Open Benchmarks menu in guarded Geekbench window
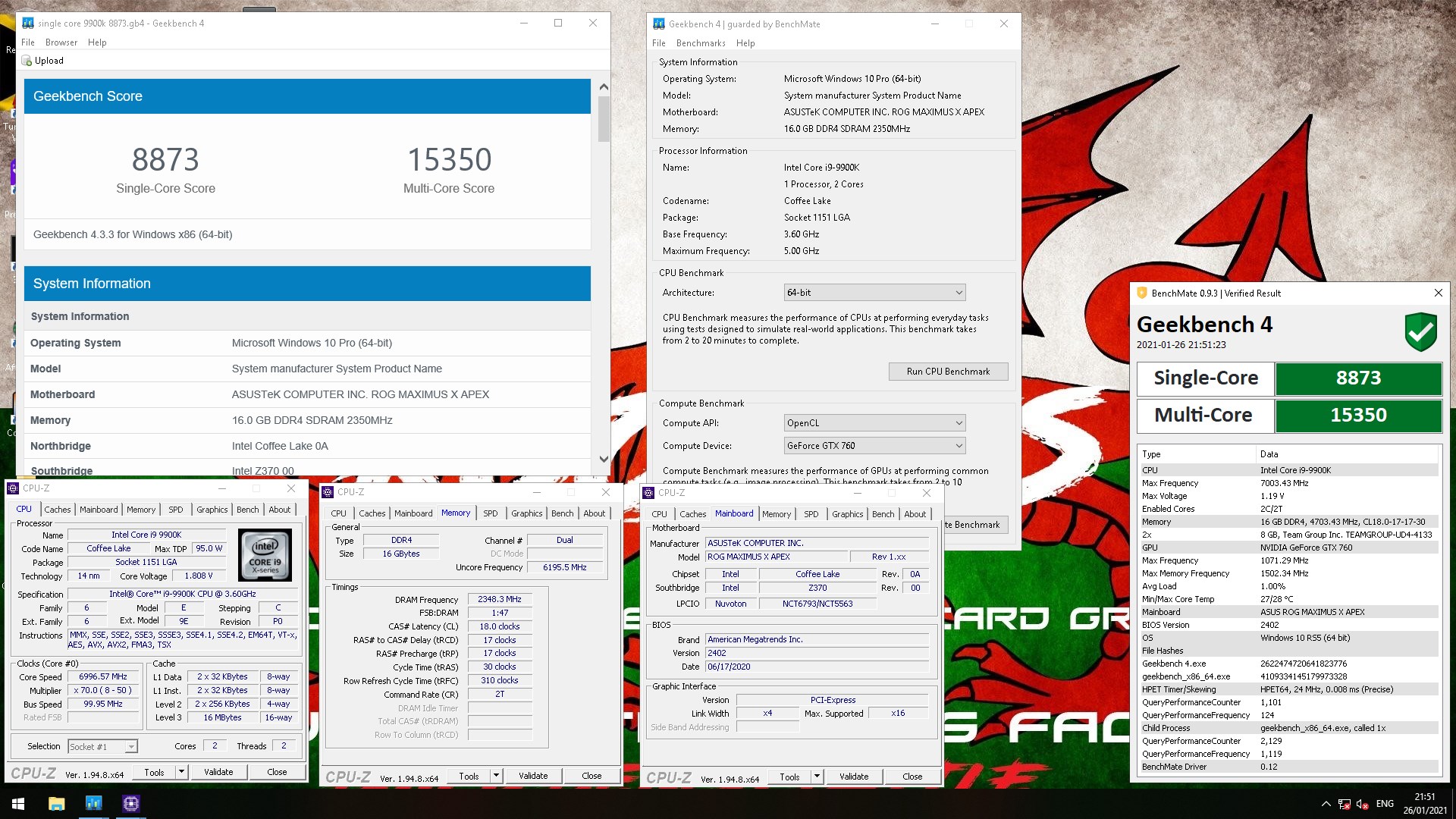The height and width of the screenshot is (819, 1456). point(701,43)
